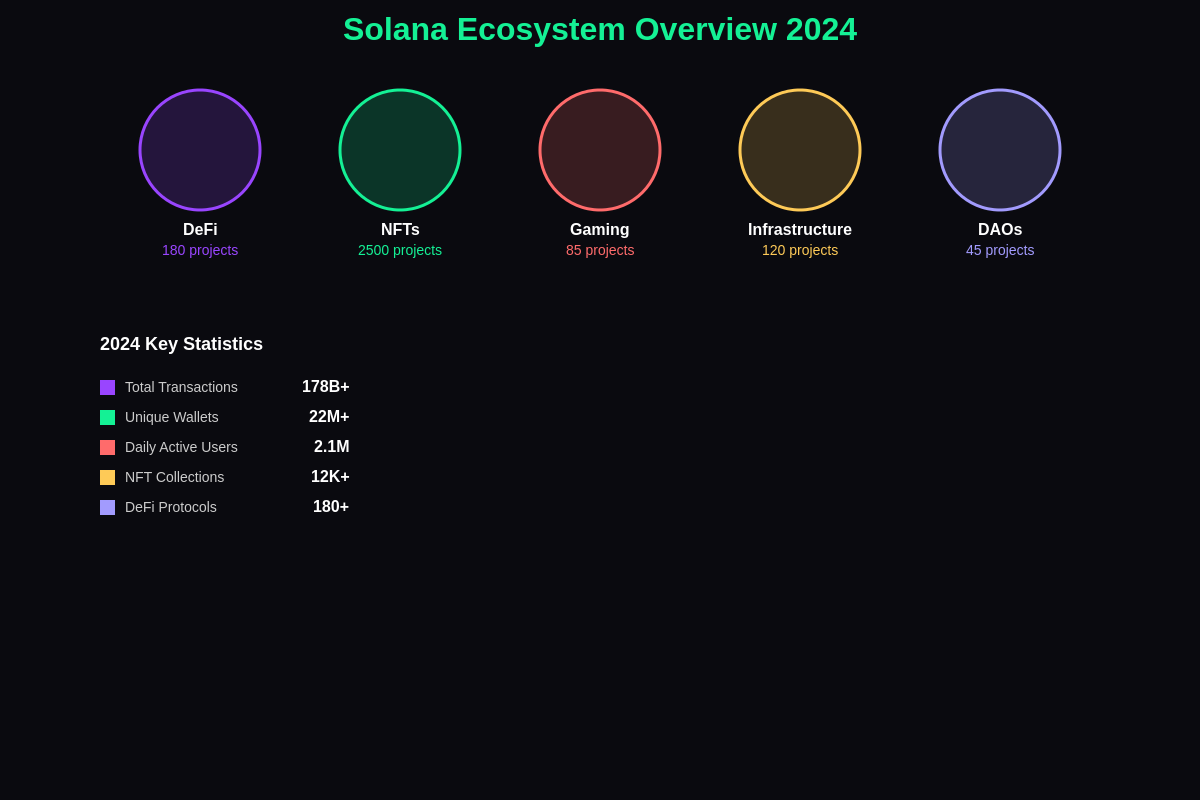This screenshot has height=800, width=1200.
Task: Click the Solana Ecosystem Overview 2024 title
Action: pos(600,29)
